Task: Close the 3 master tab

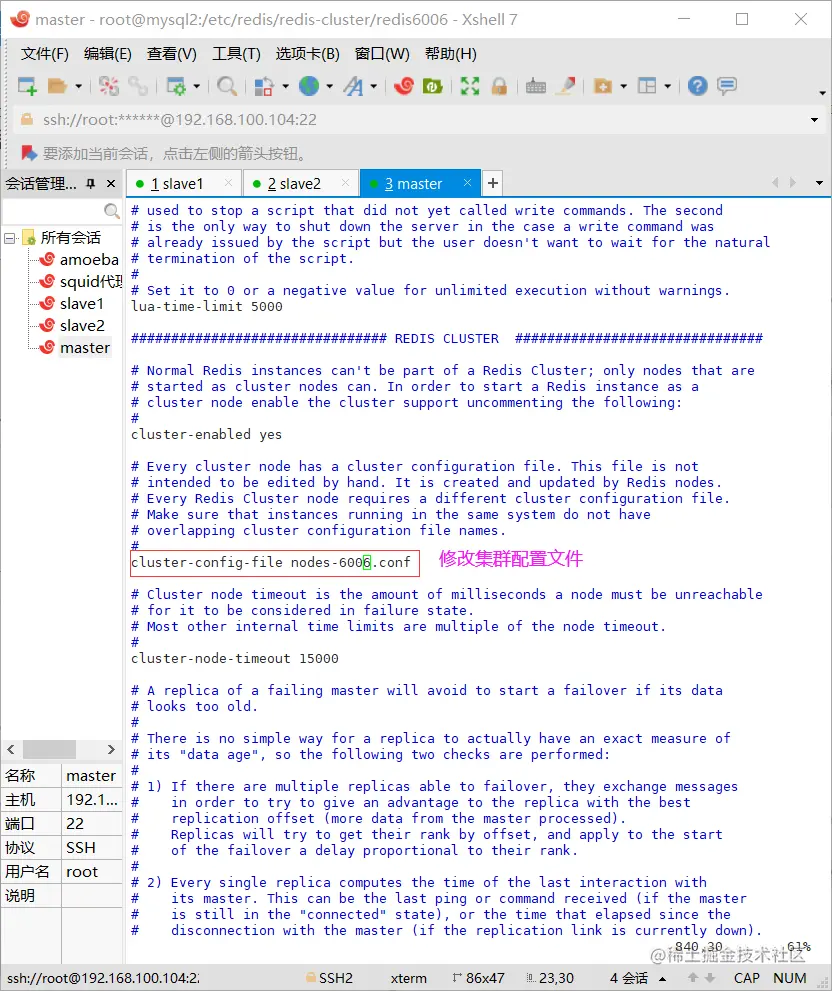Action: coord(467,183)
